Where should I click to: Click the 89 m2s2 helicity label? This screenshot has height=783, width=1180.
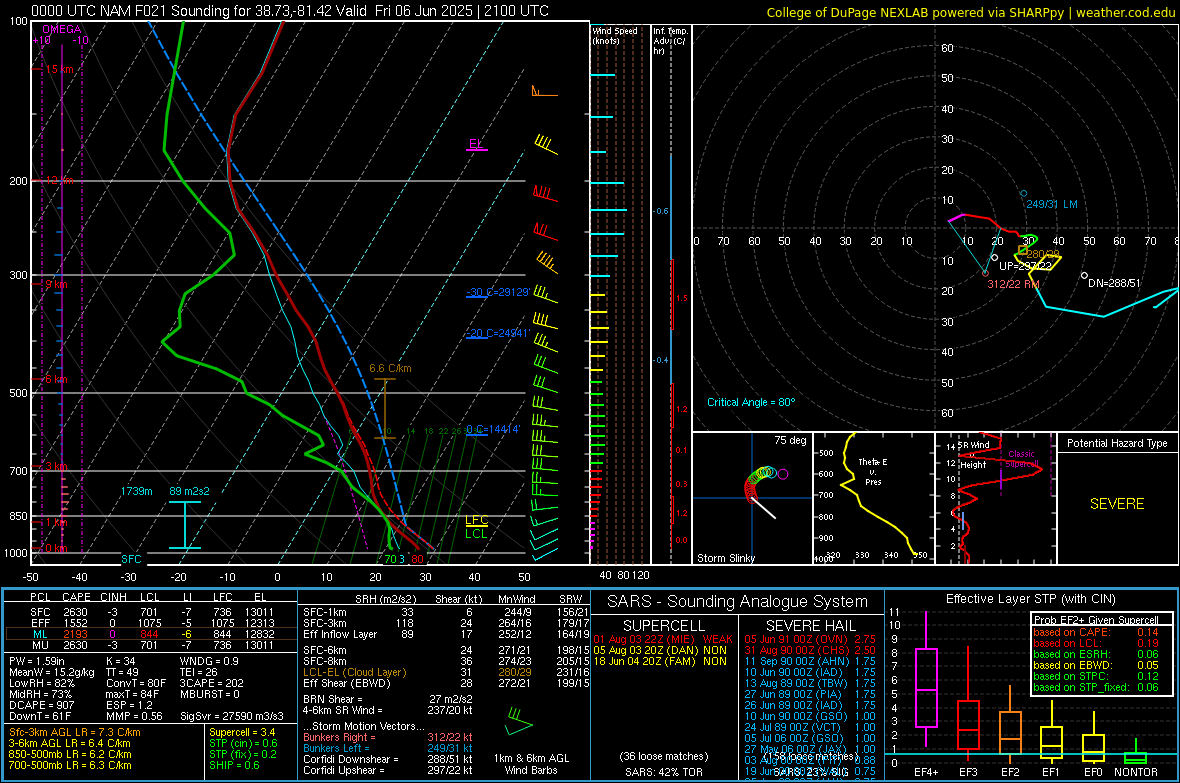pyautogui.click(x=190, y=491)
